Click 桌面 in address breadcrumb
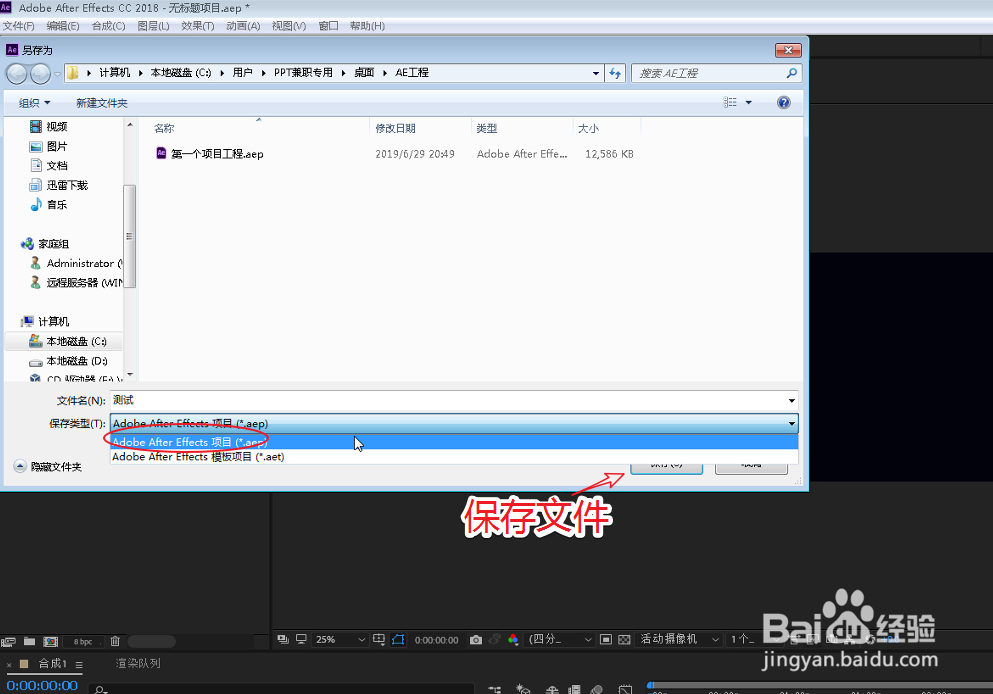This screenshot has width=993, height=694. [x=364, y=73]
